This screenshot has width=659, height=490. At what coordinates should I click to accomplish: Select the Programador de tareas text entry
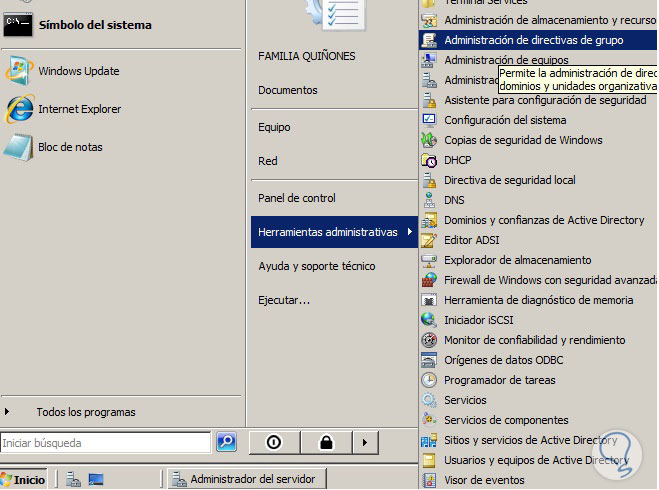(x=500, y=380)
